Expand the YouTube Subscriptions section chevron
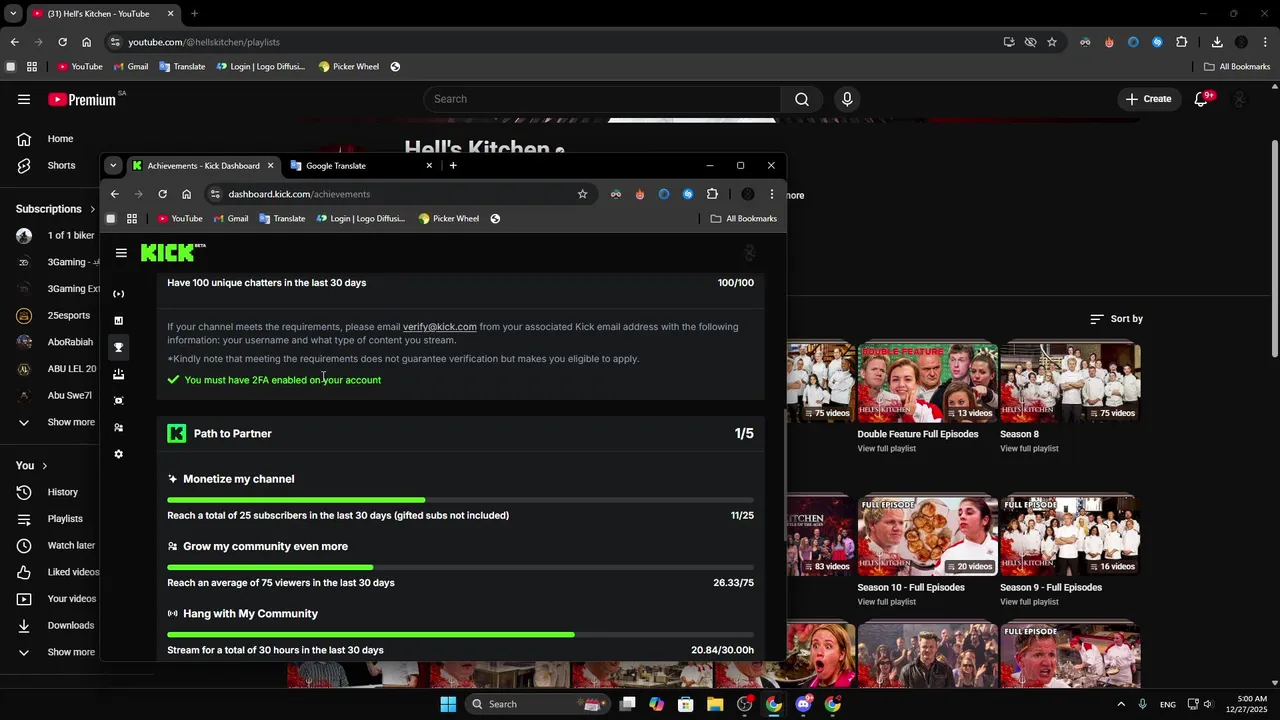 tap(93, 209)
